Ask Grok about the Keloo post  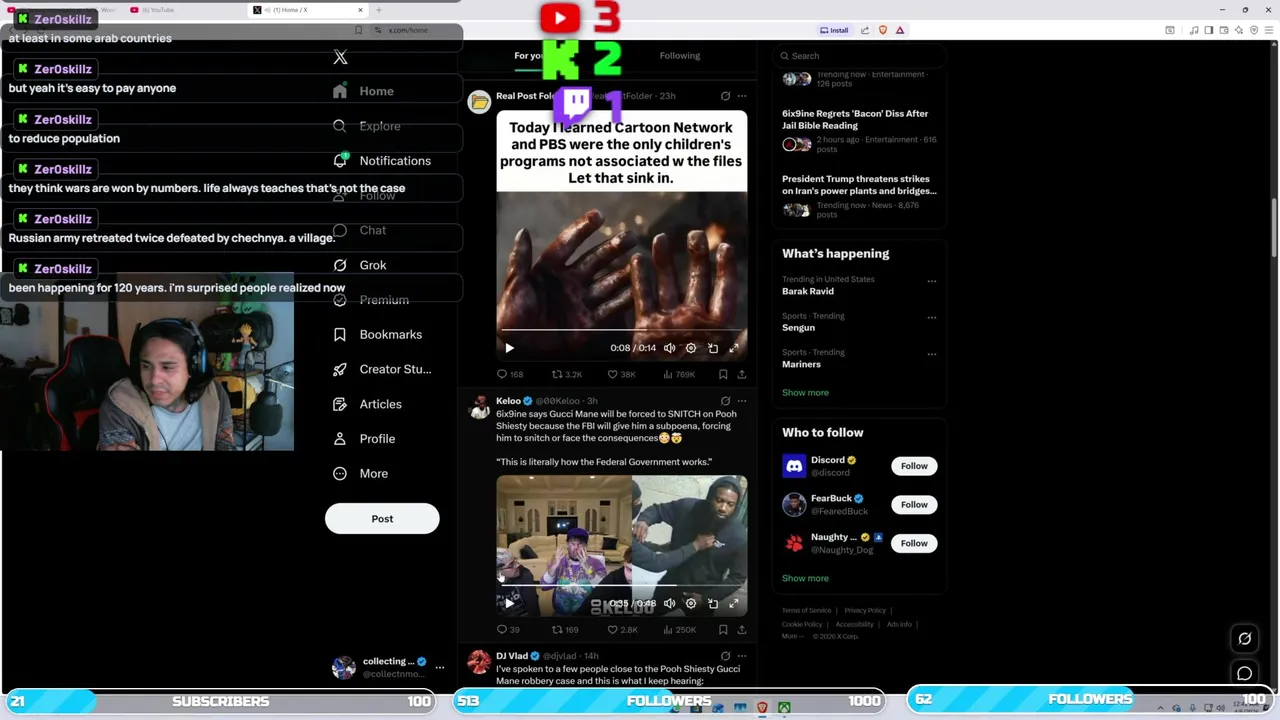pos(725,401)
